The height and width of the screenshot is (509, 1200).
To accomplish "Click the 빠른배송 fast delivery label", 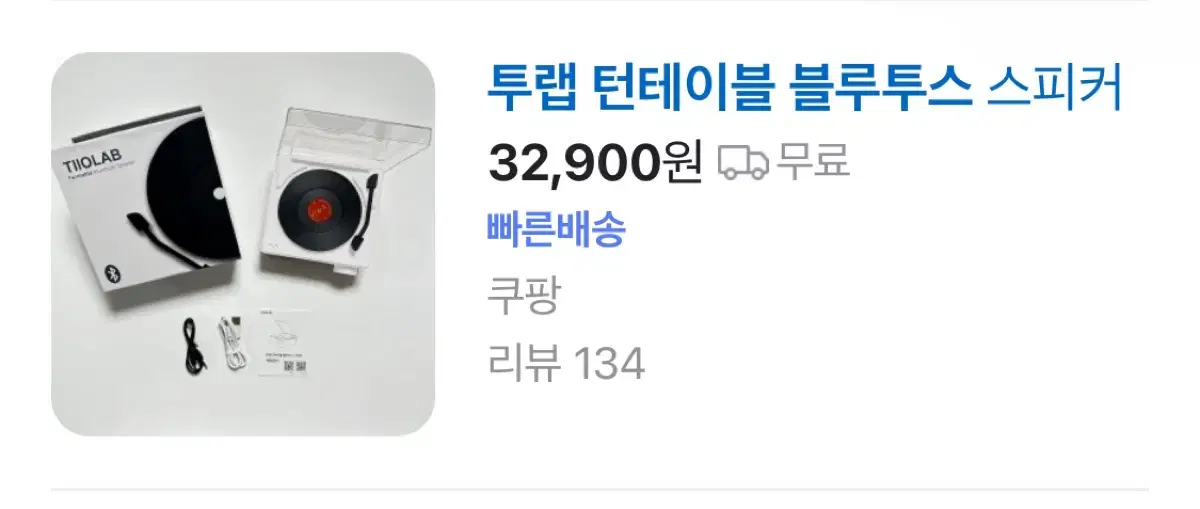I will tap(556, 229).
